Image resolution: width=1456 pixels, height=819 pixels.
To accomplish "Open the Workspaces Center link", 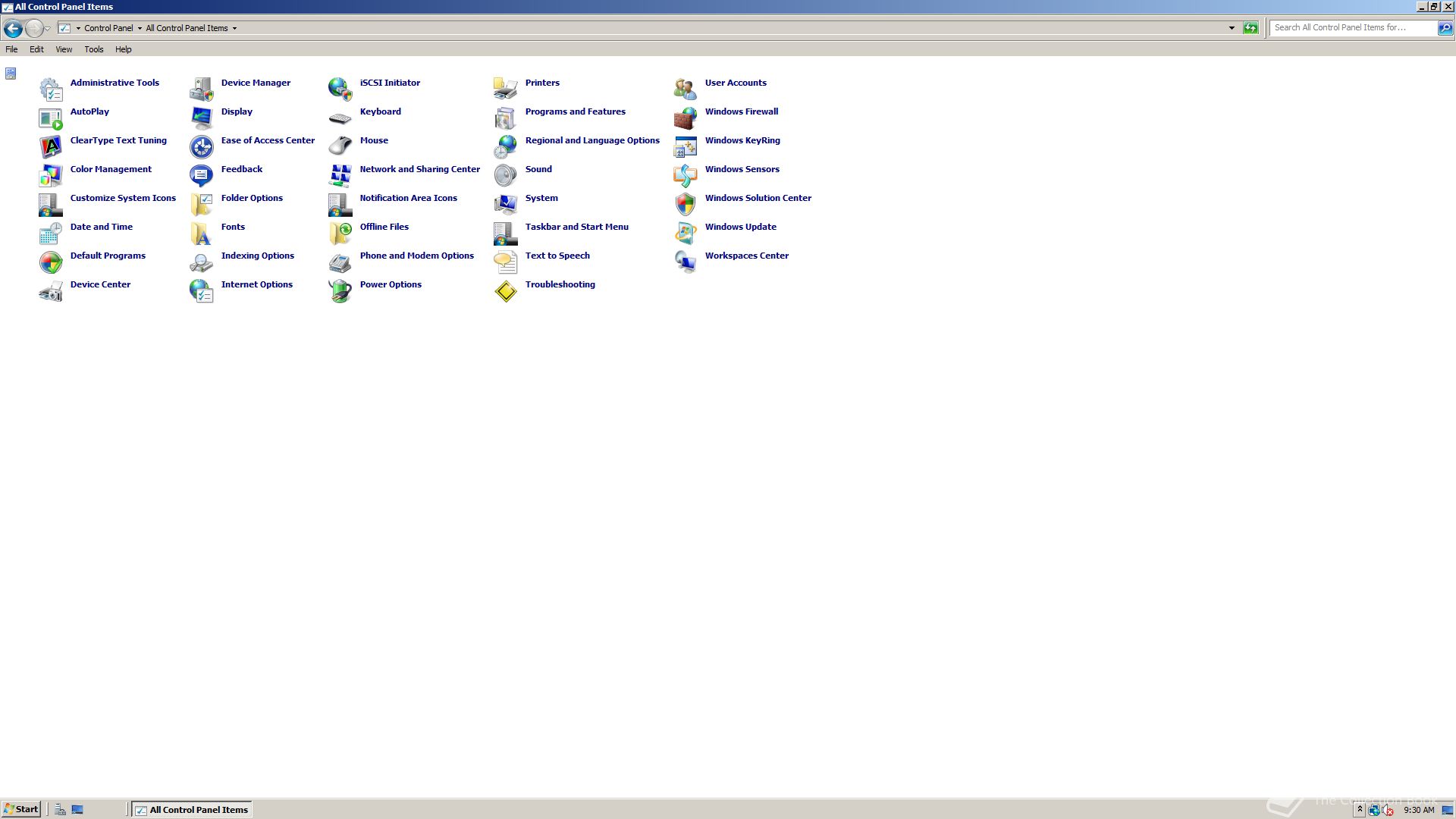I will [747, 256].
